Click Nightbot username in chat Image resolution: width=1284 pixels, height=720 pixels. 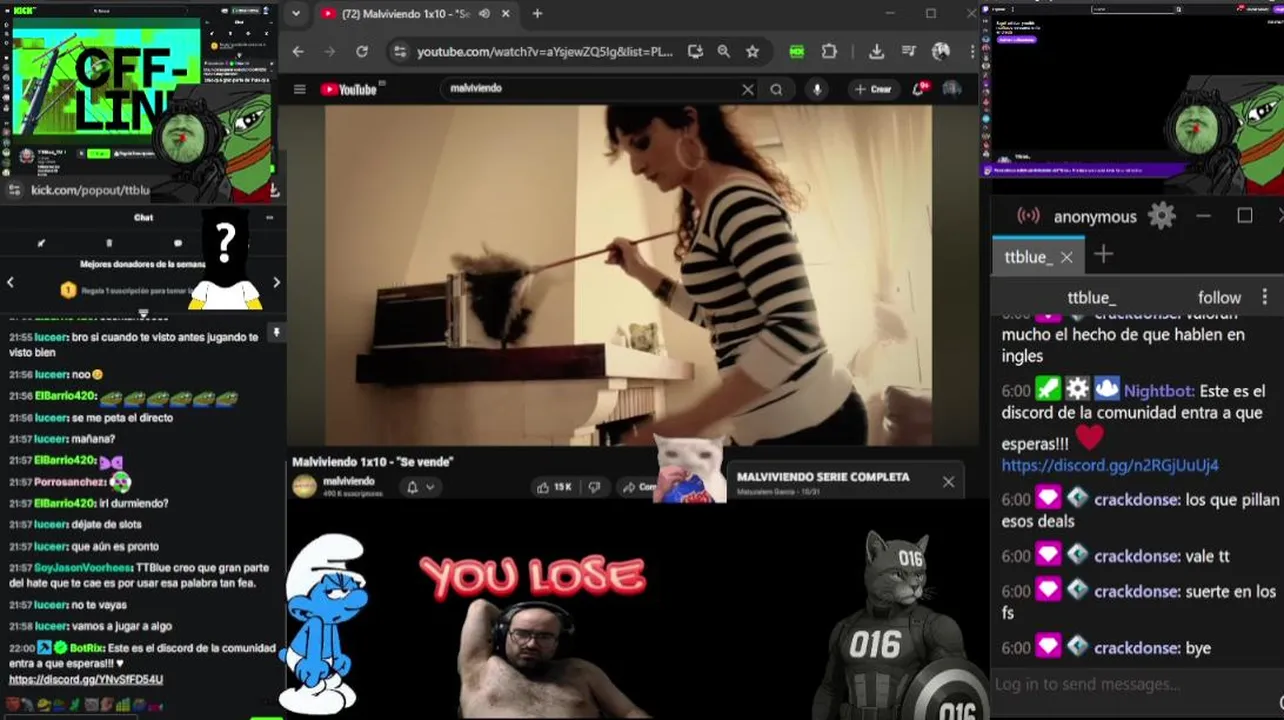point(1158,391)
